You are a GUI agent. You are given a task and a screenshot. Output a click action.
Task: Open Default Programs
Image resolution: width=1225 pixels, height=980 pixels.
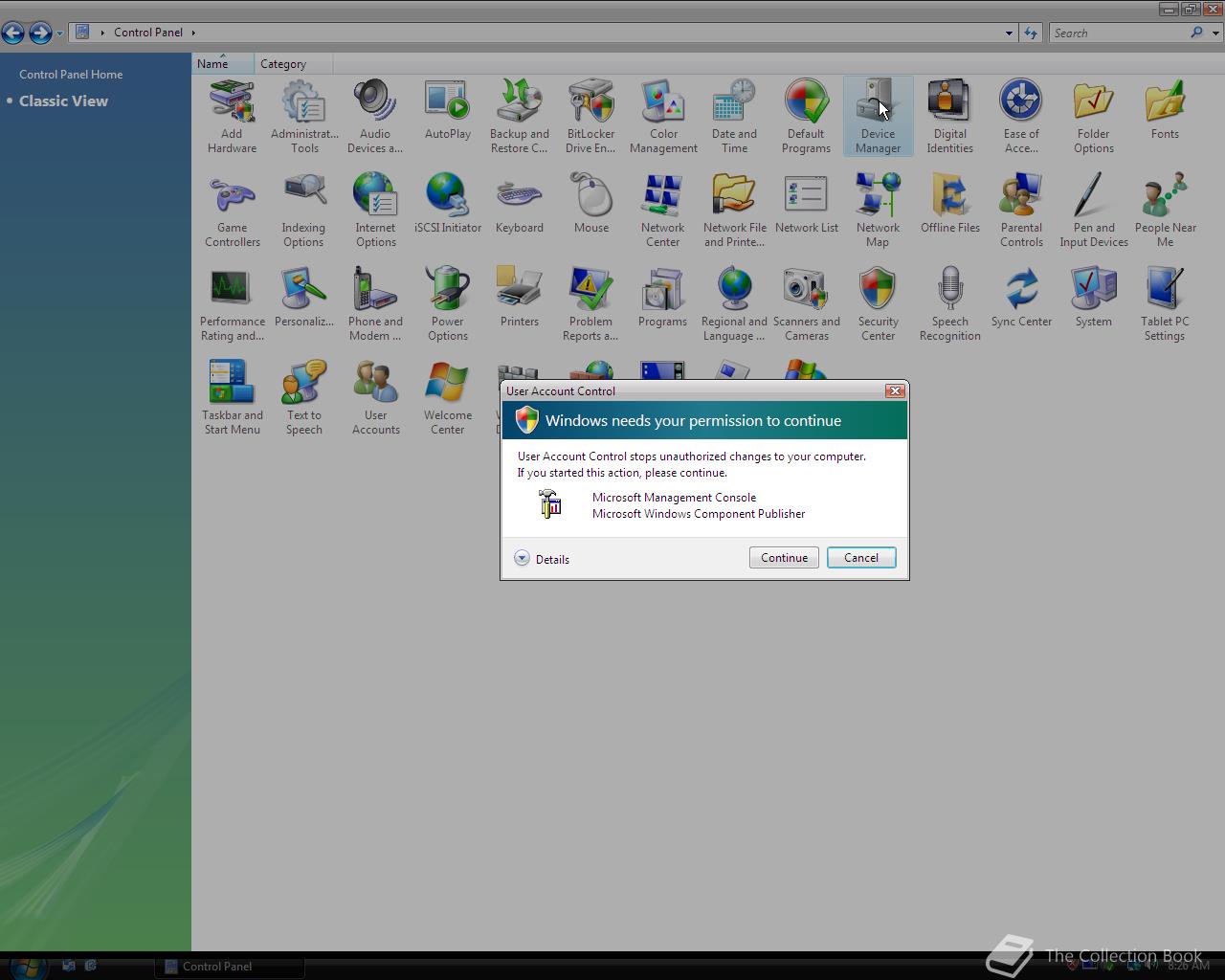806,116
